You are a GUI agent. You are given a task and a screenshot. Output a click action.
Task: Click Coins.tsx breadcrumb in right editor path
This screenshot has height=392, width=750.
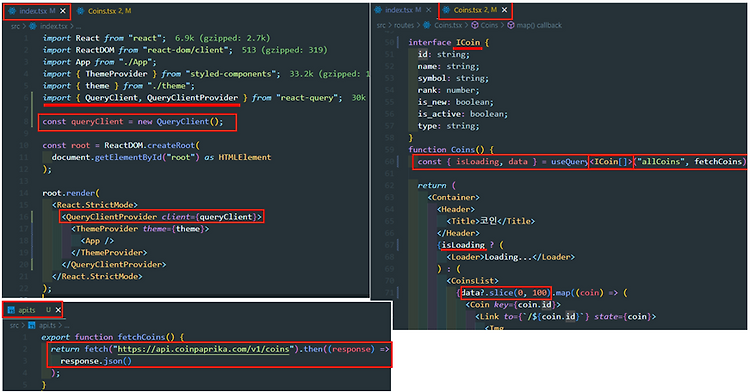448,25
